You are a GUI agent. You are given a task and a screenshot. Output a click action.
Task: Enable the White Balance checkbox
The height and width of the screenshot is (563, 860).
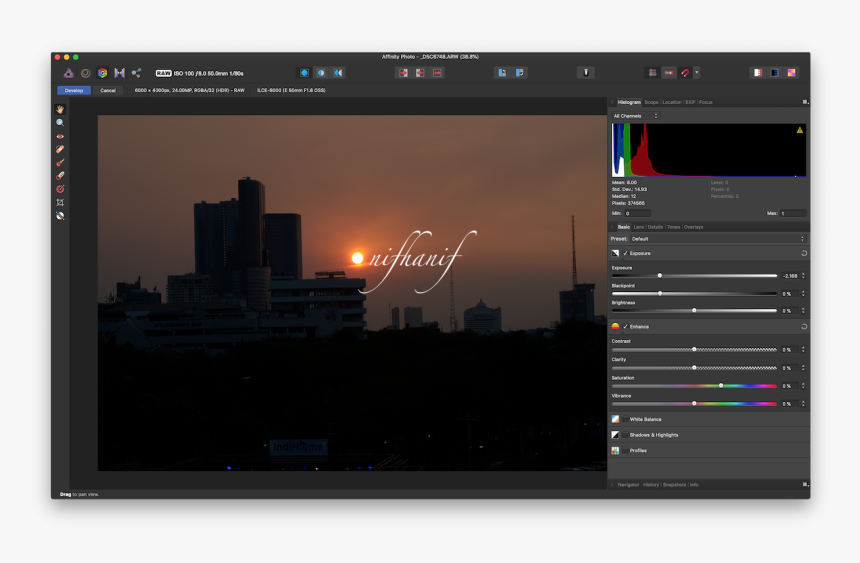tap(625, 419)
